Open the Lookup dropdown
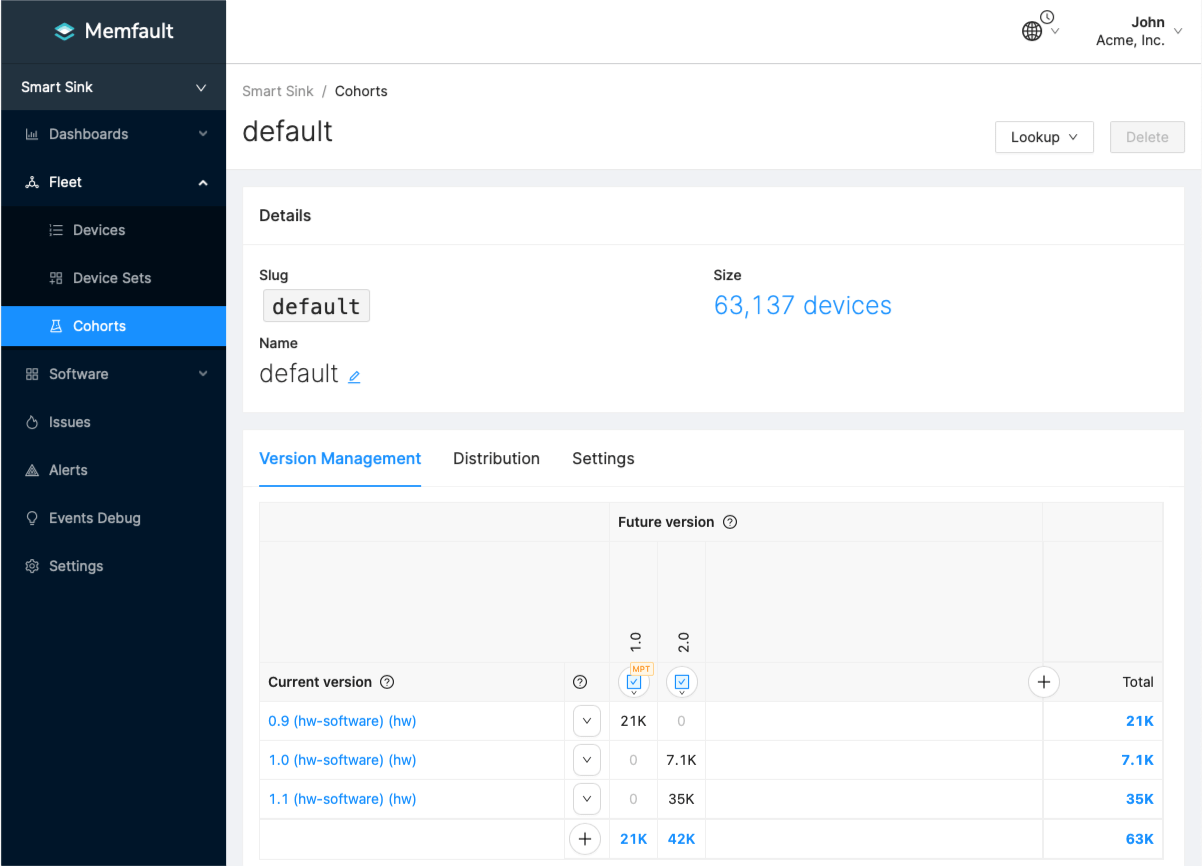 [1044, 137]
